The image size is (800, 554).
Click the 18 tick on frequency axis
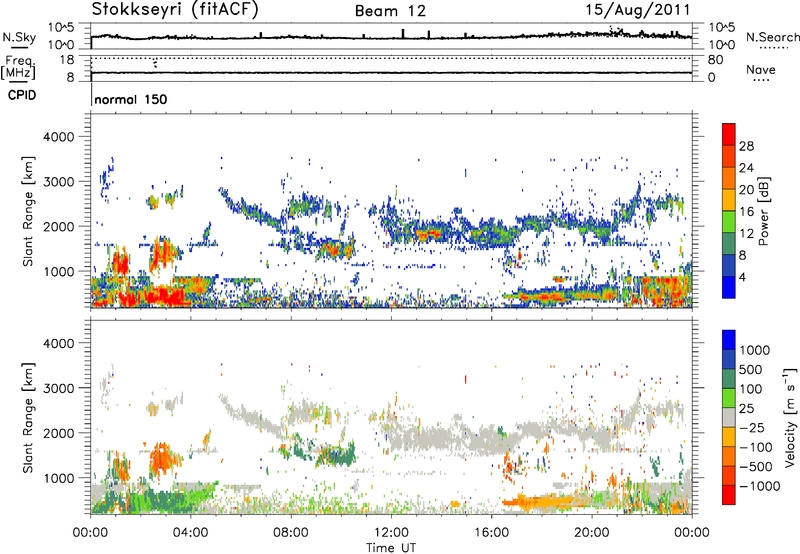67,60
